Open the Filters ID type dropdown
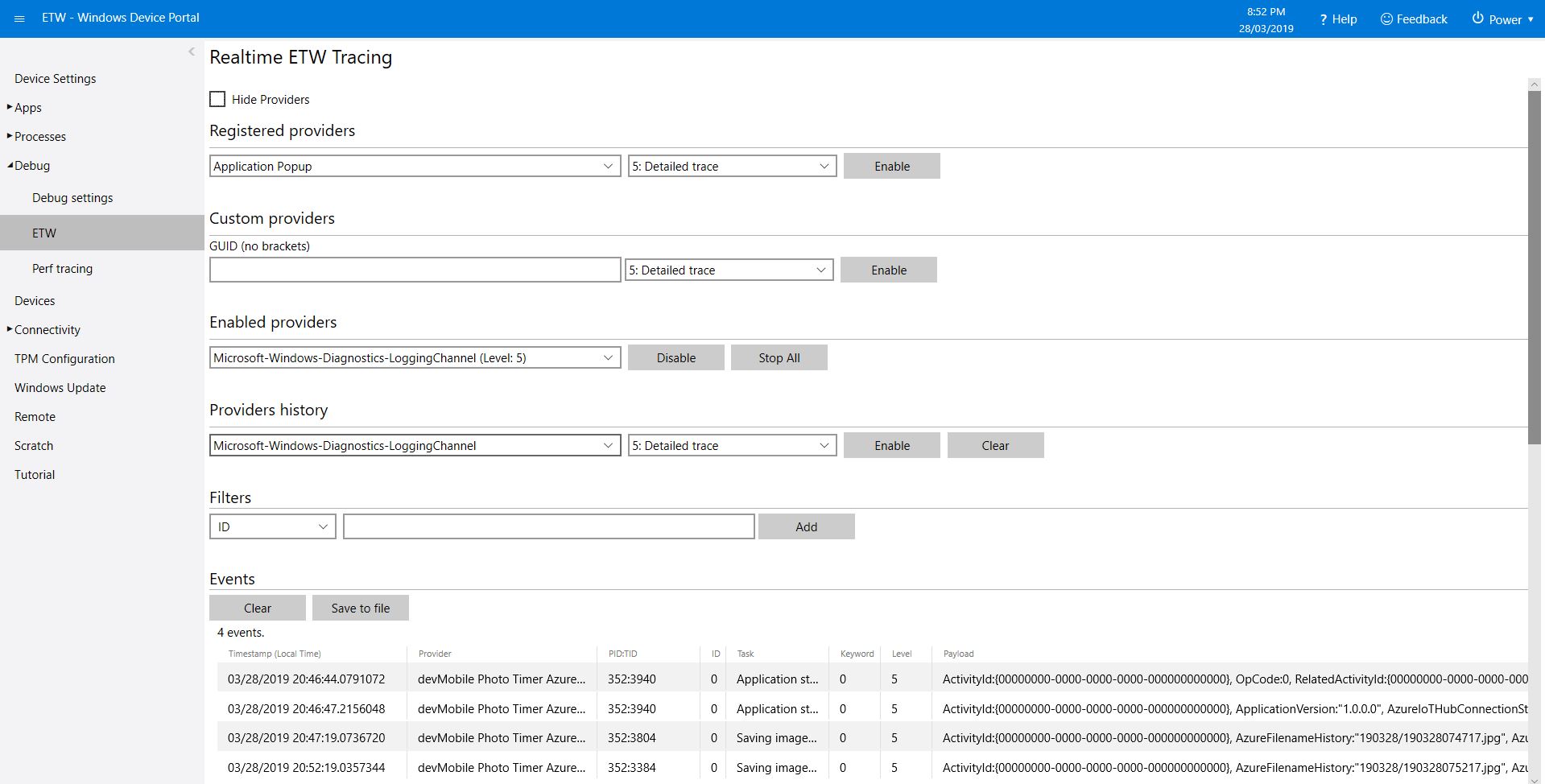Viewport: 1545px width, 784px height. 272,526
